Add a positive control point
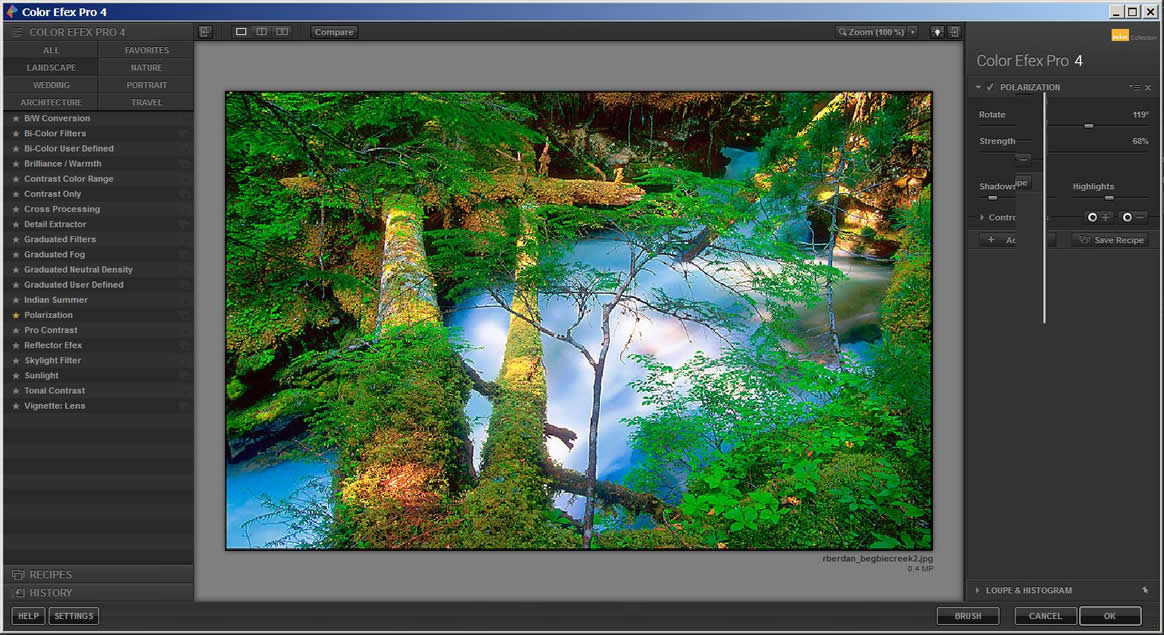1164x635 pixels. click(1099, 217)
